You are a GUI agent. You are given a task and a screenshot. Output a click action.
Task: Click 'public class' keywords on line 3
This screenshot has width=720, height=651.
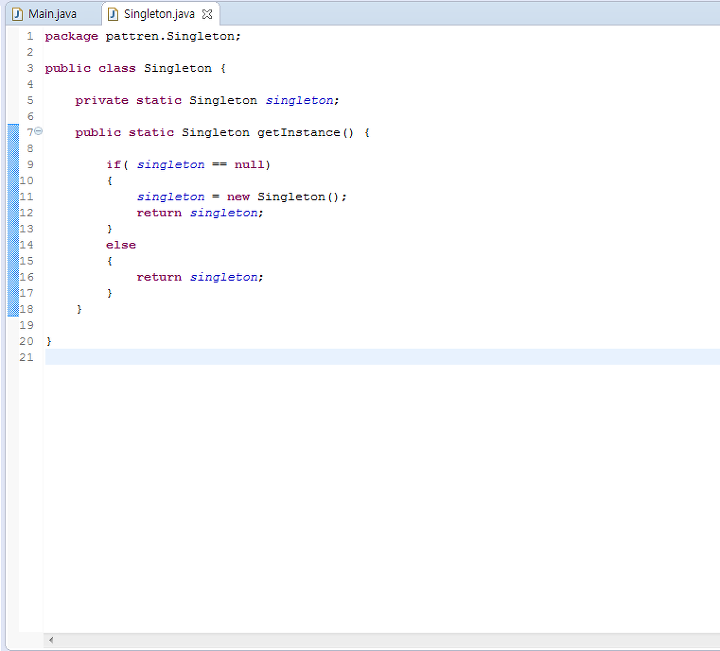pyautogui.click(x=90, y=68)
